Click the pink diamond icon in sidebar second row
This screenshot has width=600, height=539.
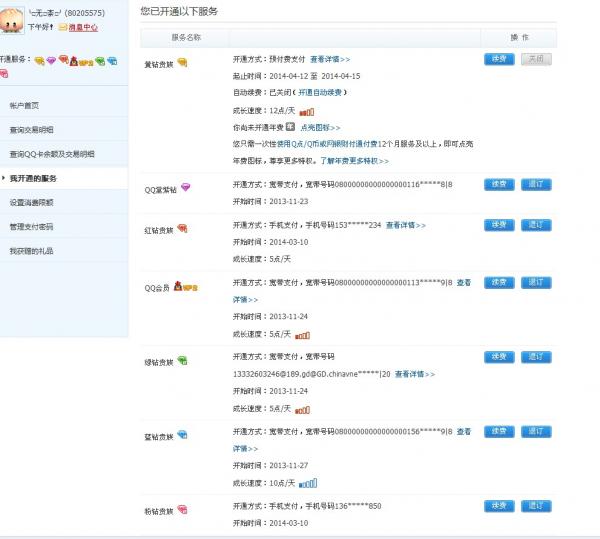[x=4, y=74]
